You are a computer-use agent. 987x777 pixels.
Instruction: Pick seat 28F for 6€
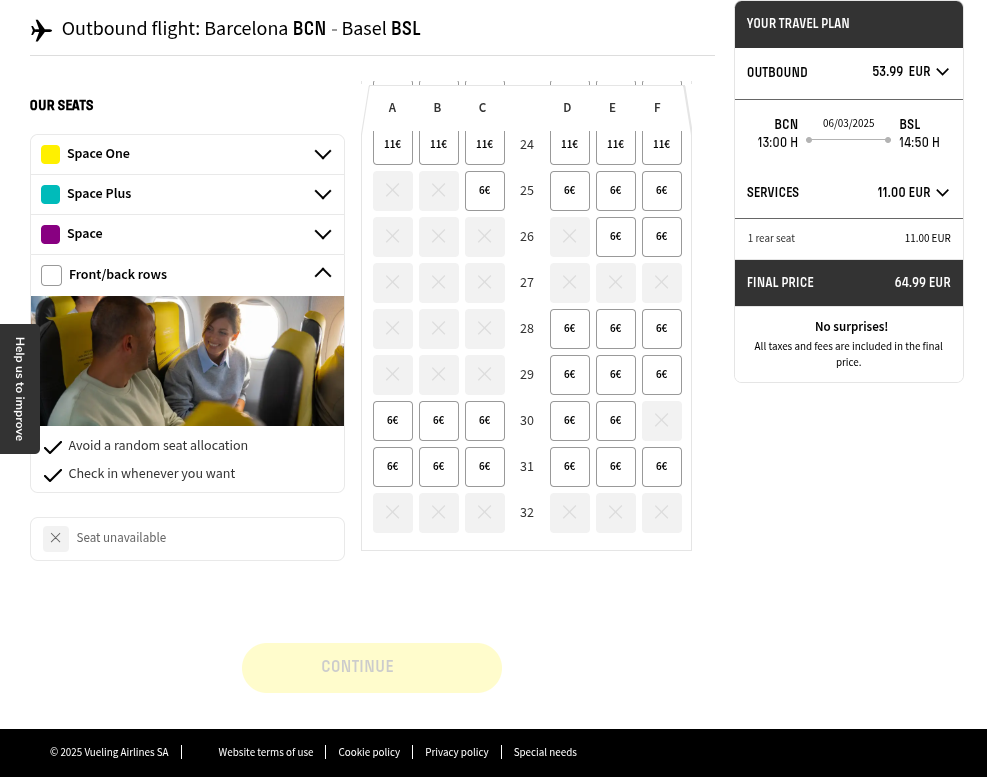pos(662,329)
